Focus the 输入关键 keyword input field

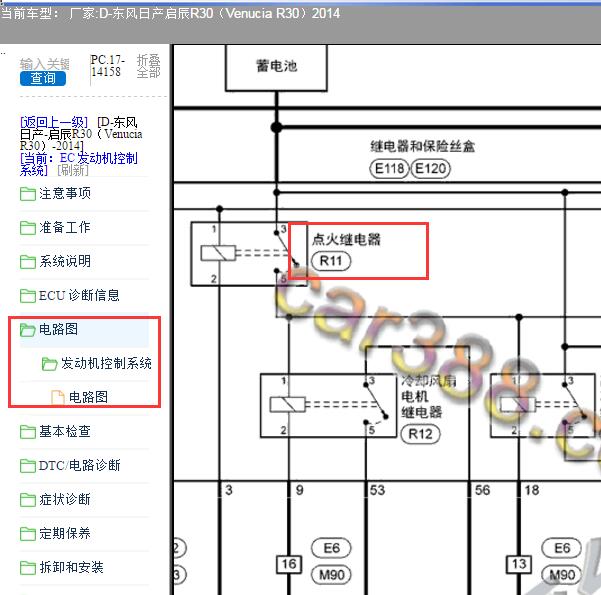coord(44,64)
